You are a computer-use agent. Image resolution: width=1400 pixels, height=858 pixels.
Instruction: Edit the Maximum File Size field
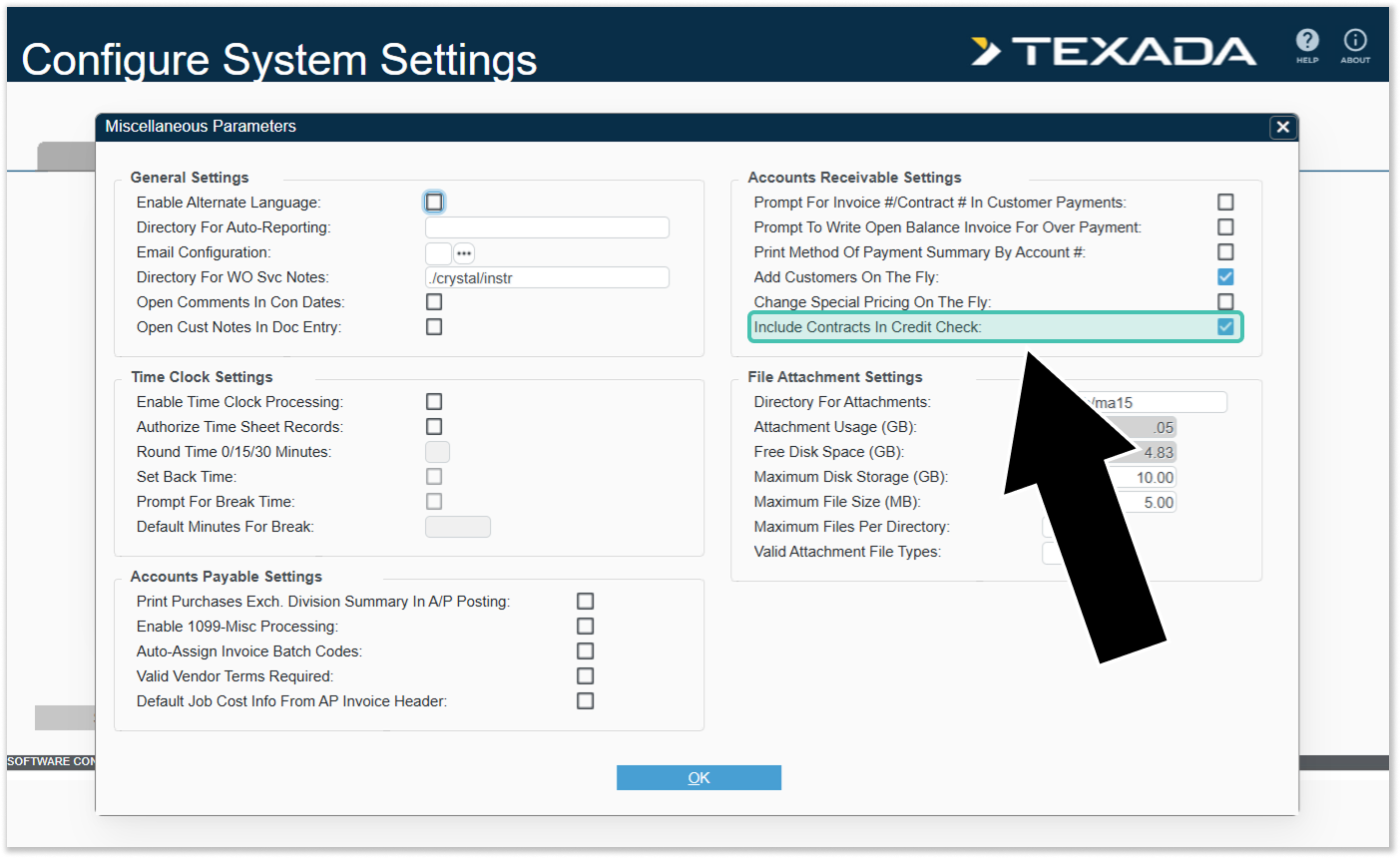(1146, 503)
